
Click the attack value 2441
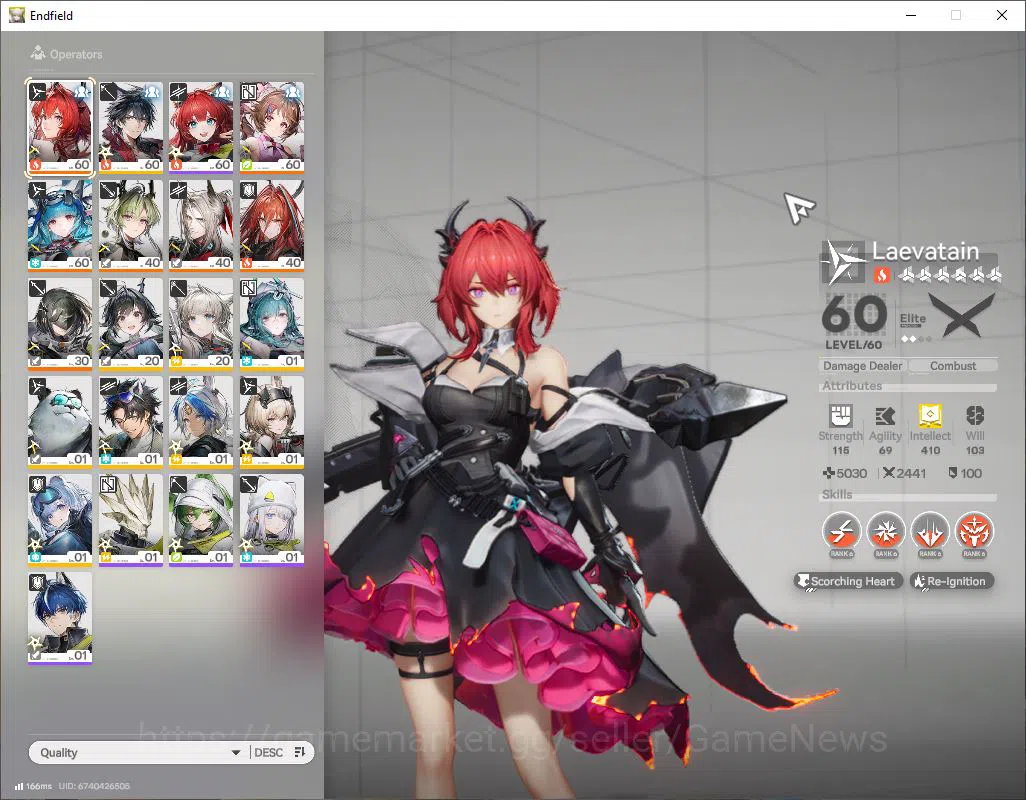click(x=904, y=473)
